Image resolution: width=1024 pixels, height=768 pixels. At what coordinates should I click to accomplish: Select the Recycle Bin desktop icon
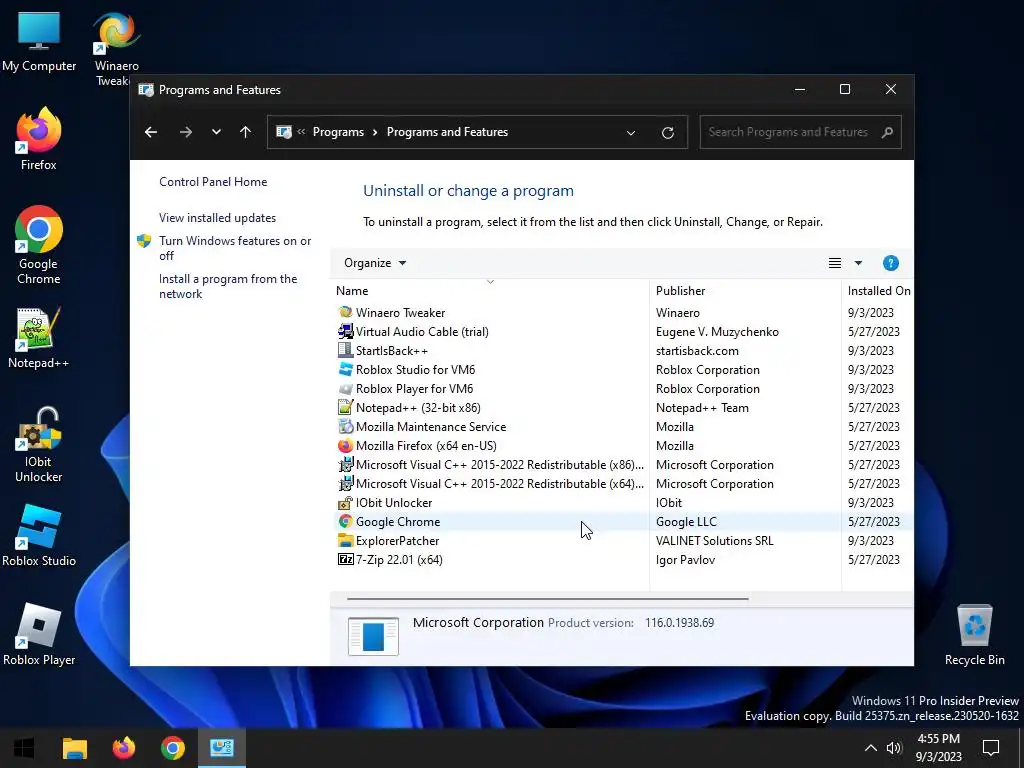tap(974, 635)
